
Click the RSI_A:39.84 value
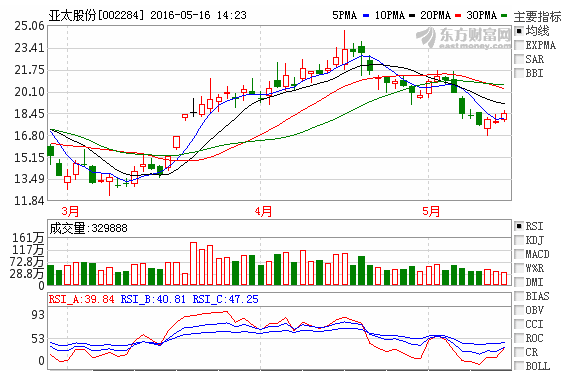click(x=81, y=299)
